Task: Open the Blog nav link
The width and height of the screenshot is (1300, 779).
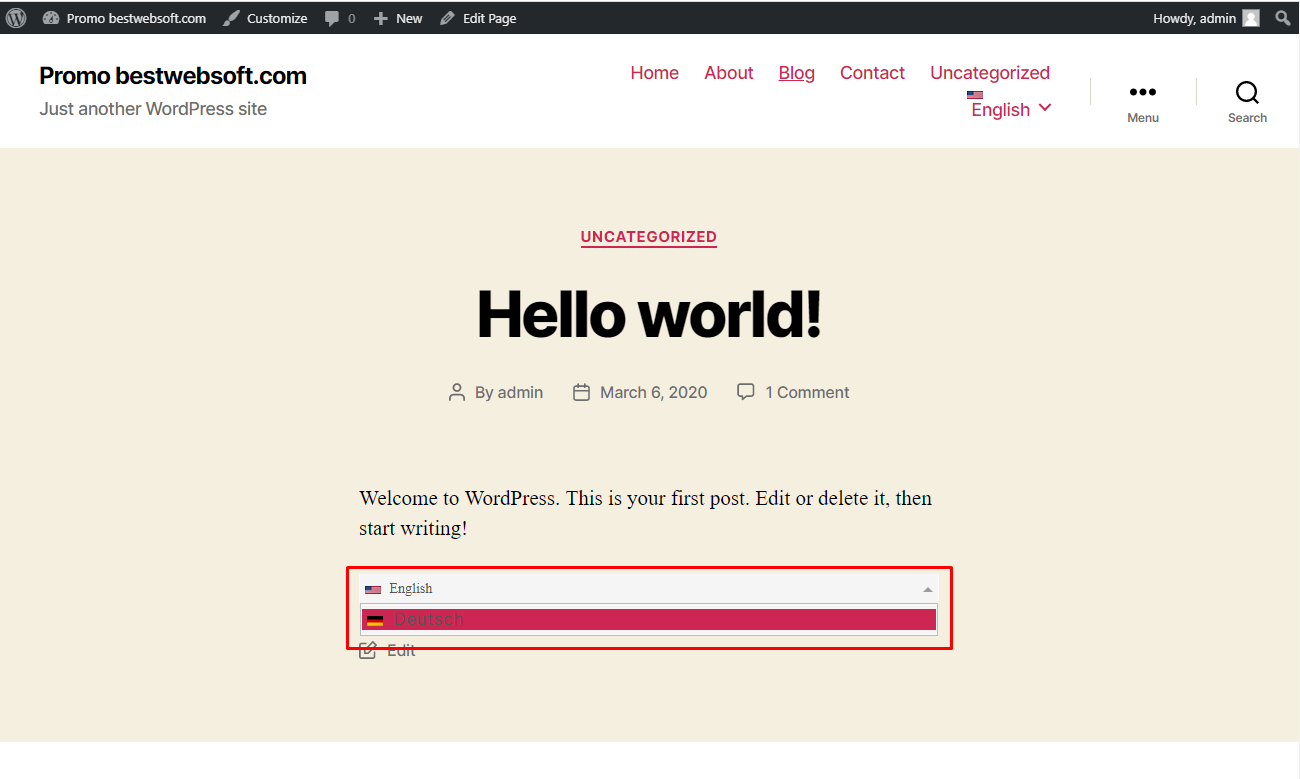Action: (x=797, y=73)
